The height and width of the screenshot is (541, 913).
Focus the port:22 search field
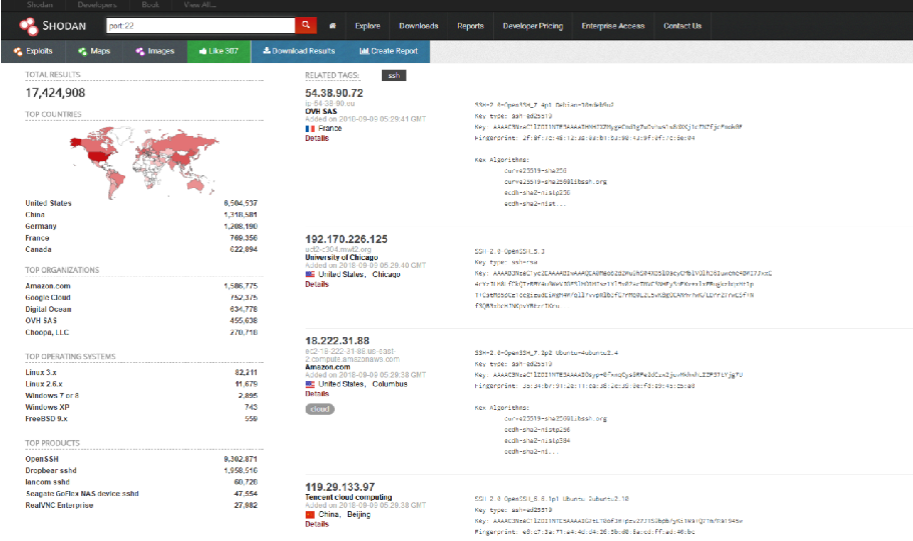pos(201,26)
